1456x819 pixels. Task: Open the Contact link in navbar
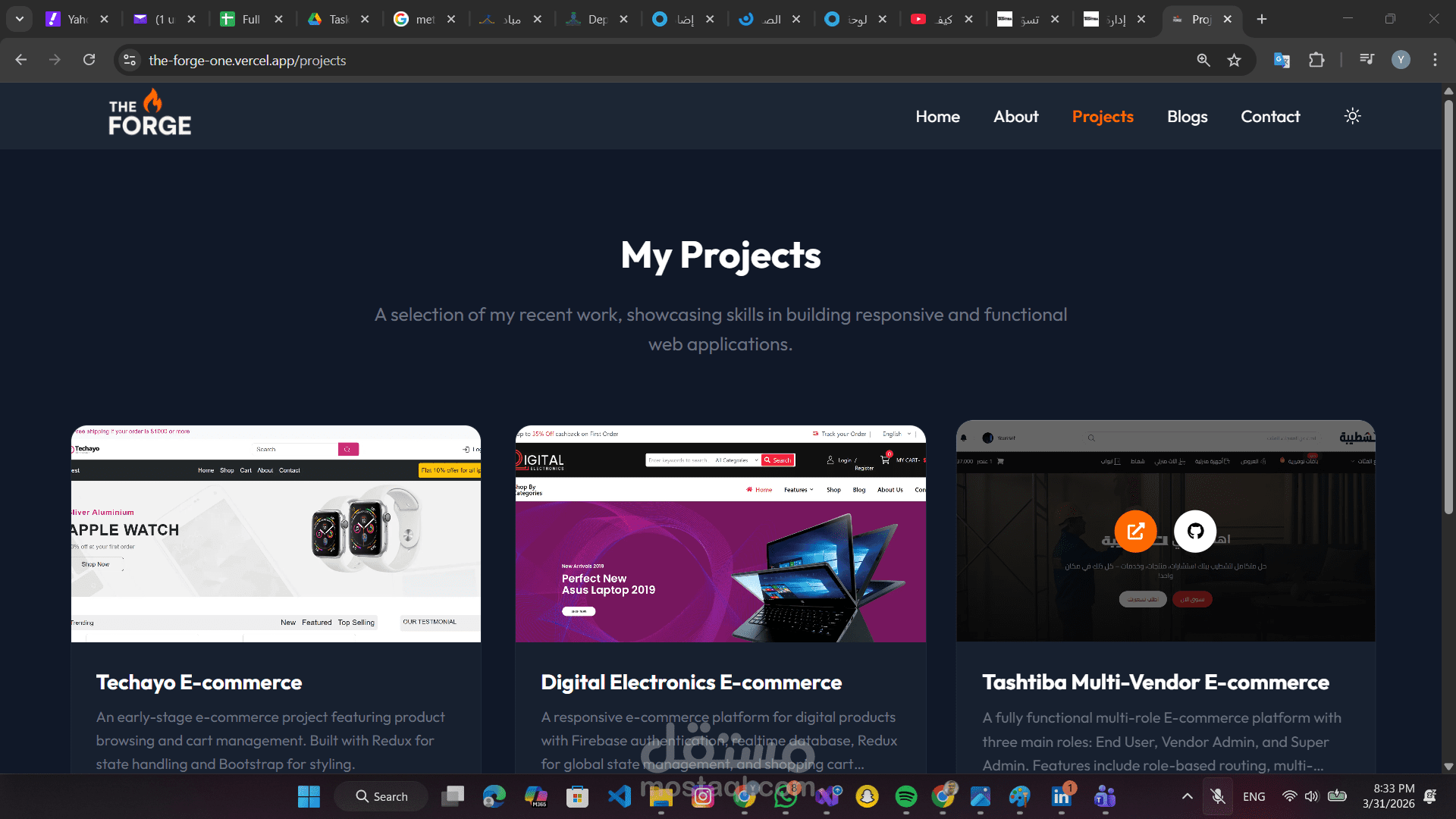click(x=1270, y=117)
